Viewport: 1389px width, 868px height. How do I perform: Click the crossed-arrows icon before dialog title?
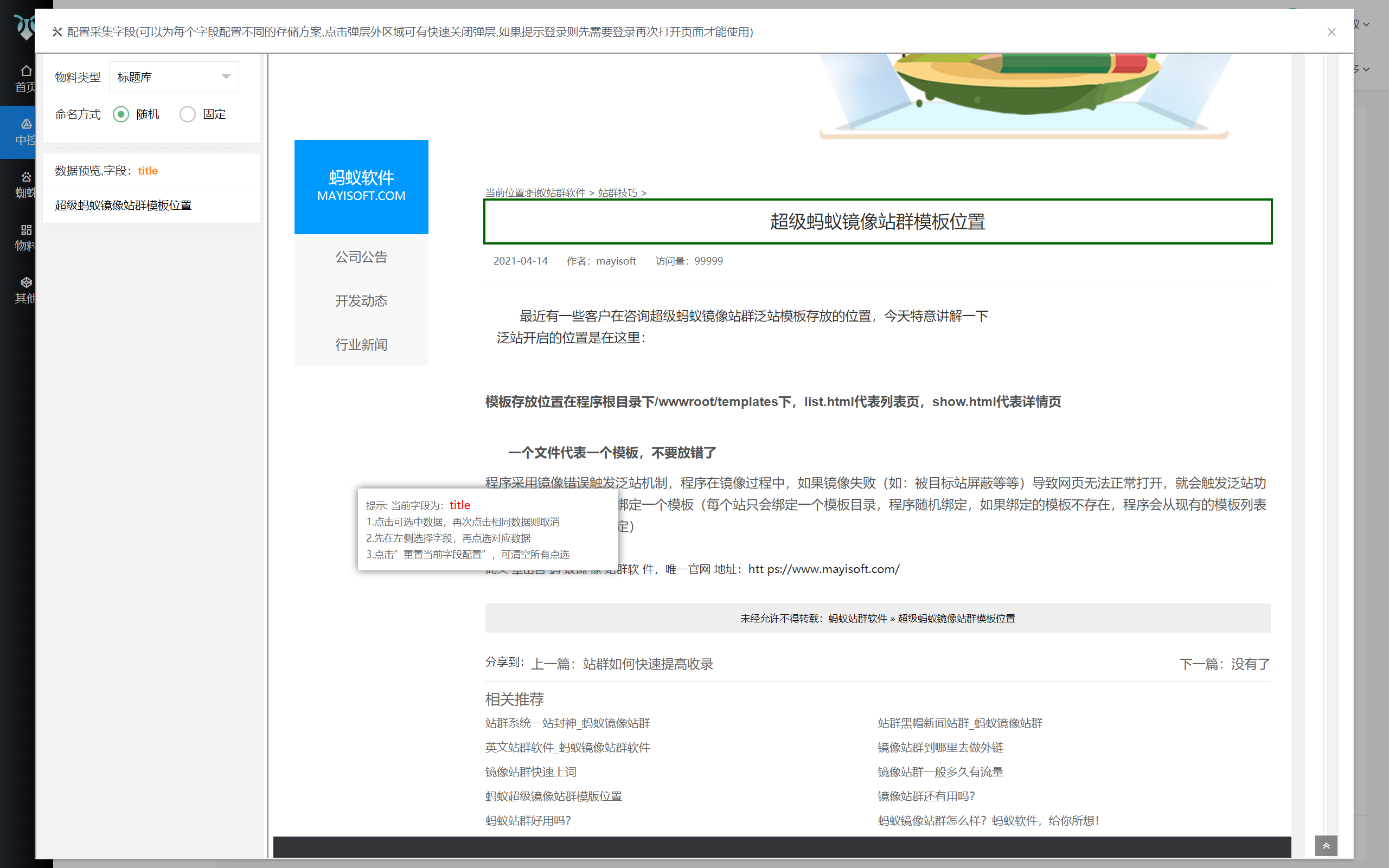coord(57,32)
